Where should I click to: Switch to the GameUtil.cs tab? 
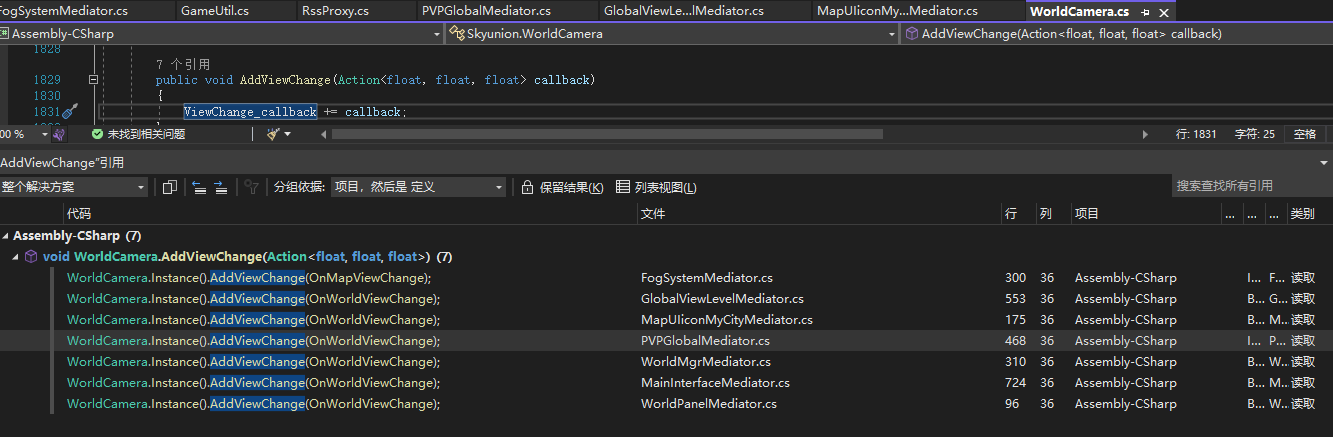[x=215, y=11]
